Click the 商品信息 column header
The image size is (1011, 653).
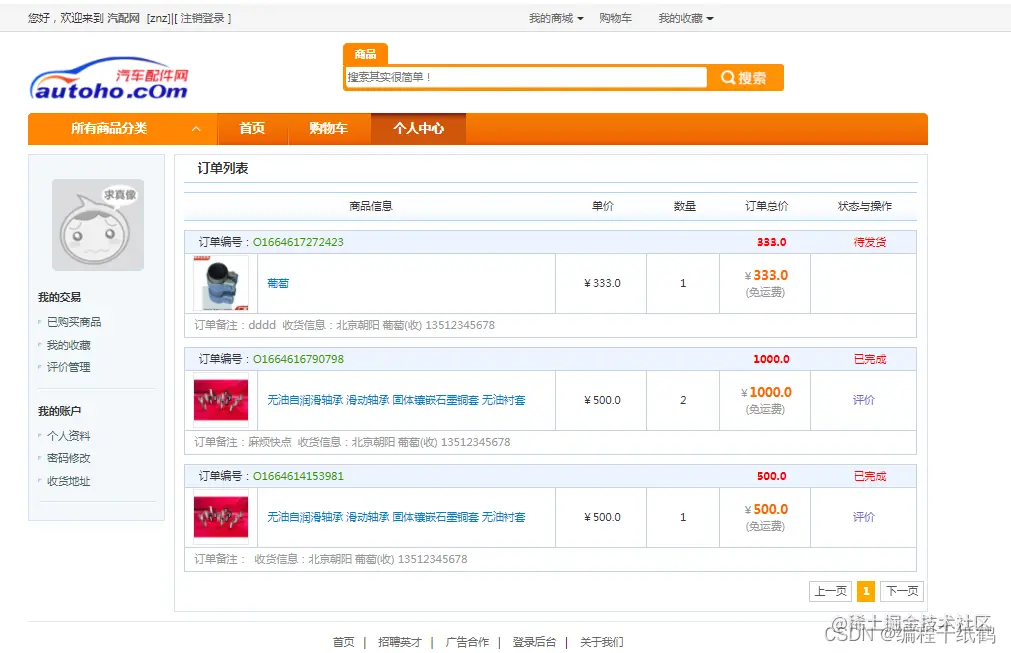click(x=370, y=206)
